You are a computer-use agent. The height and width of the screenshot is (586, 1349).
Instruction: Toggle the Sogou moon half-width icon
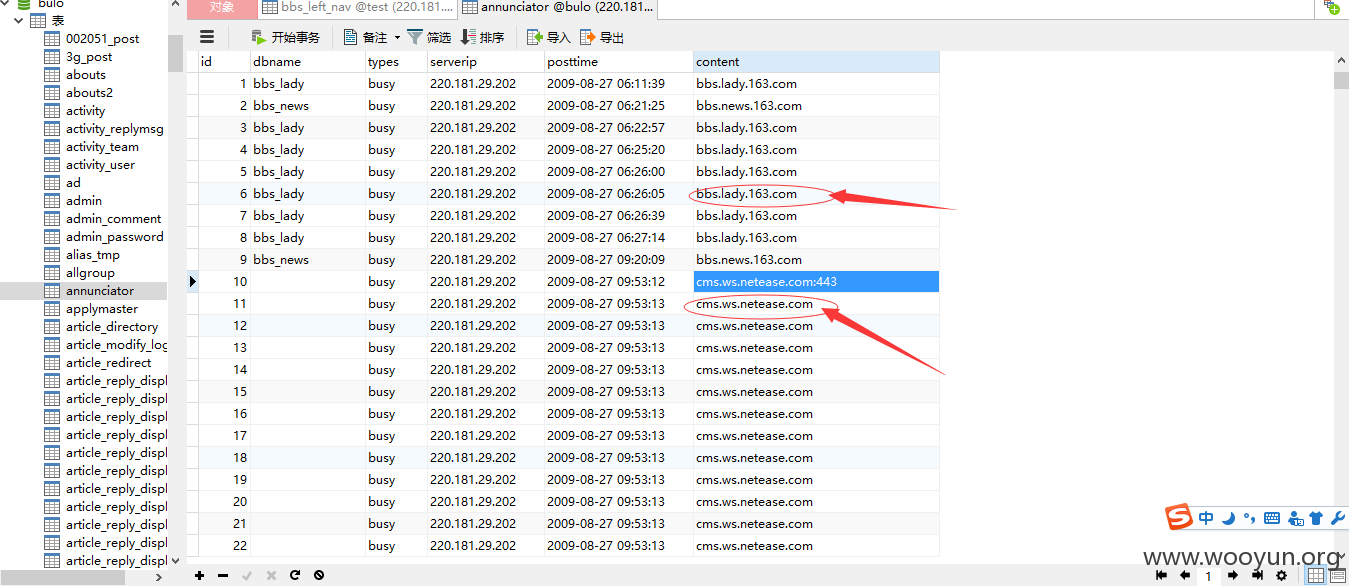point(1228,518)
